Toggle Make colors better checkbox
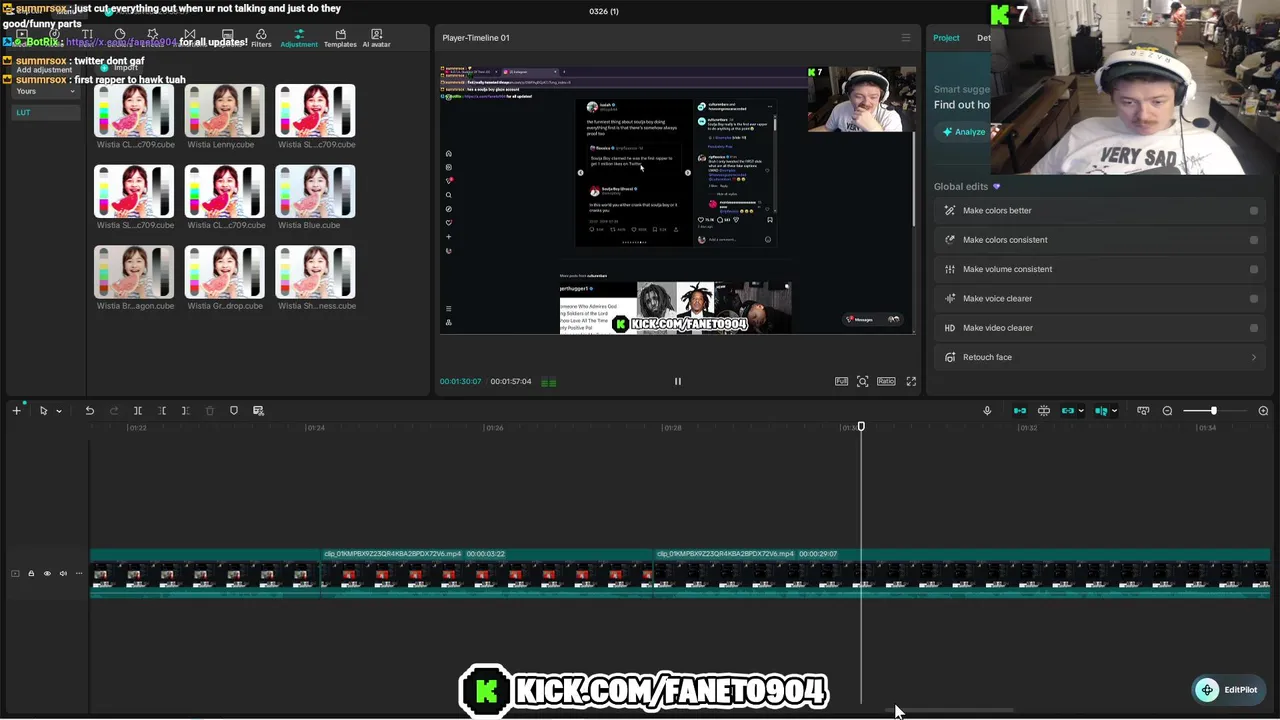Screen dimensions: 1280x720 pyautogui.click(x=1253, y=211)
